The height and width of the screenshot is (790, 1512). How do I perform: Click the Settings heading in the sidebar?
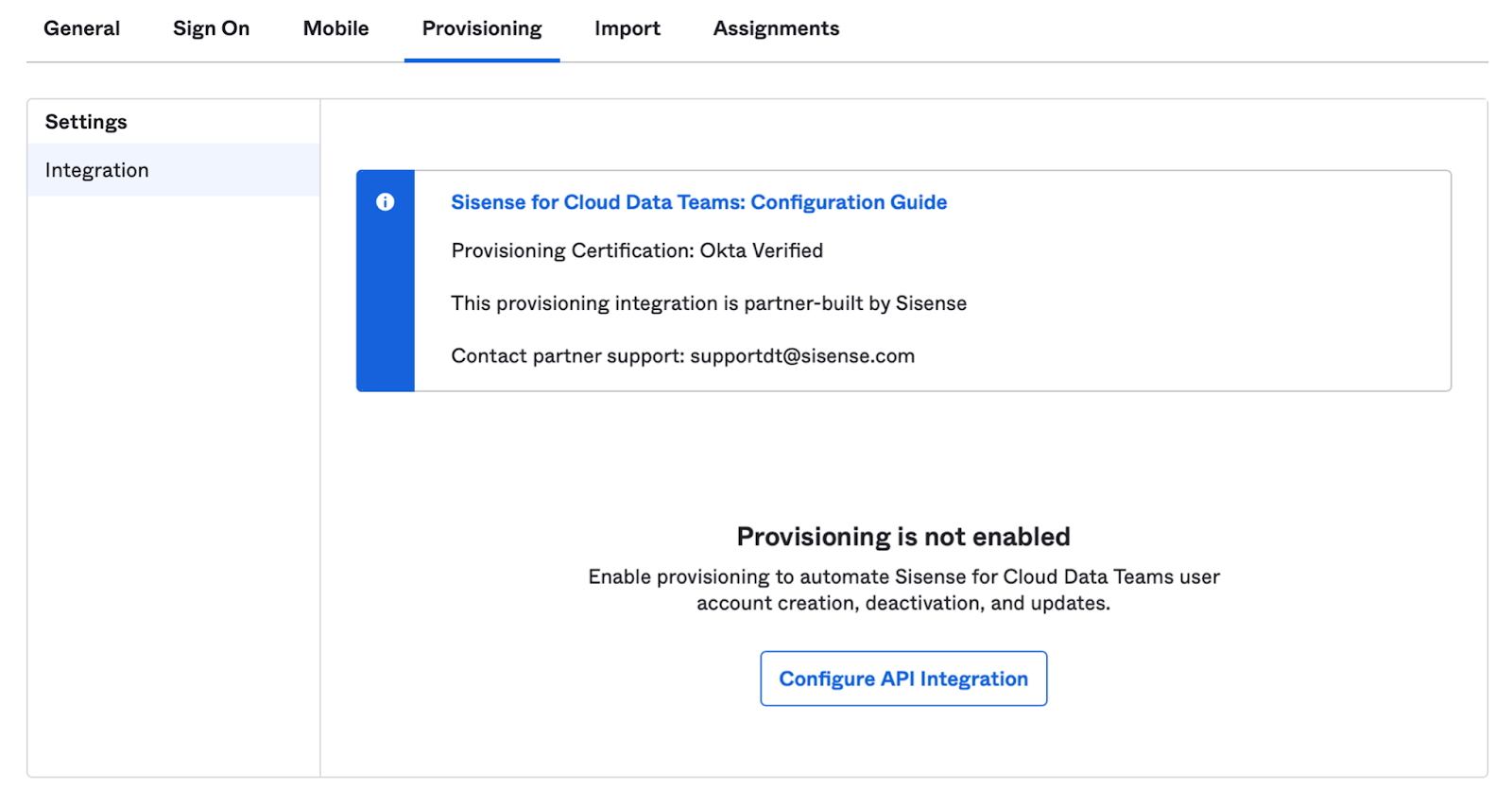(86, 122)
